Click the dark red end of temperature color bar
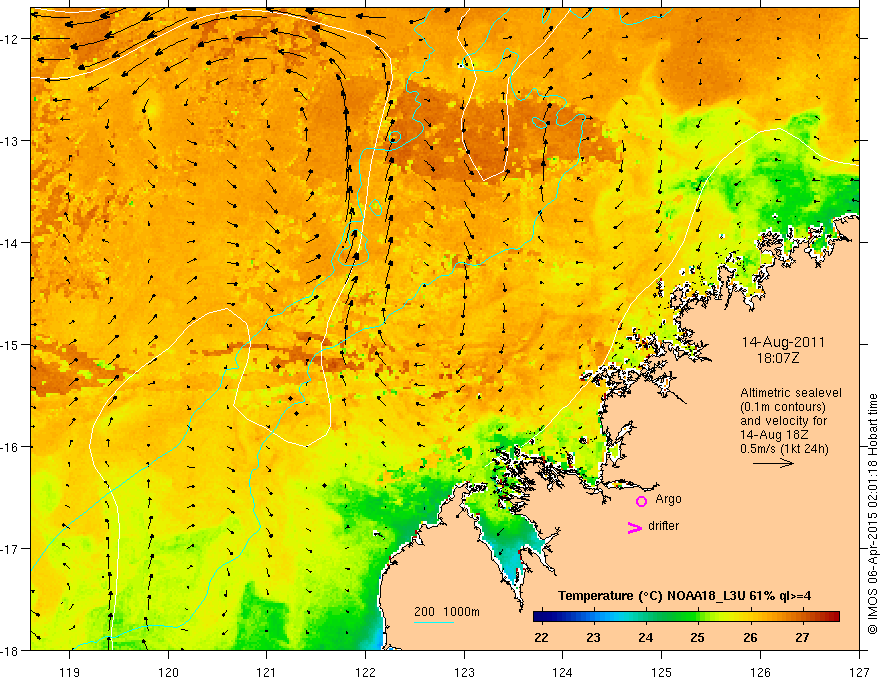Viewport: 880px width, 680px height. click(833, 617)
